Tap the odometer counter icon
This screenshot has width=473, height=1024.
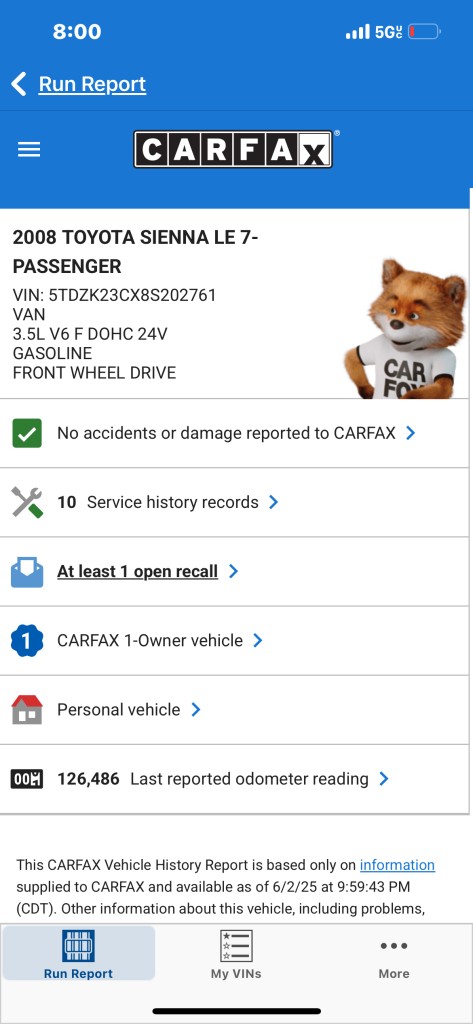click(x=27, y=779)
